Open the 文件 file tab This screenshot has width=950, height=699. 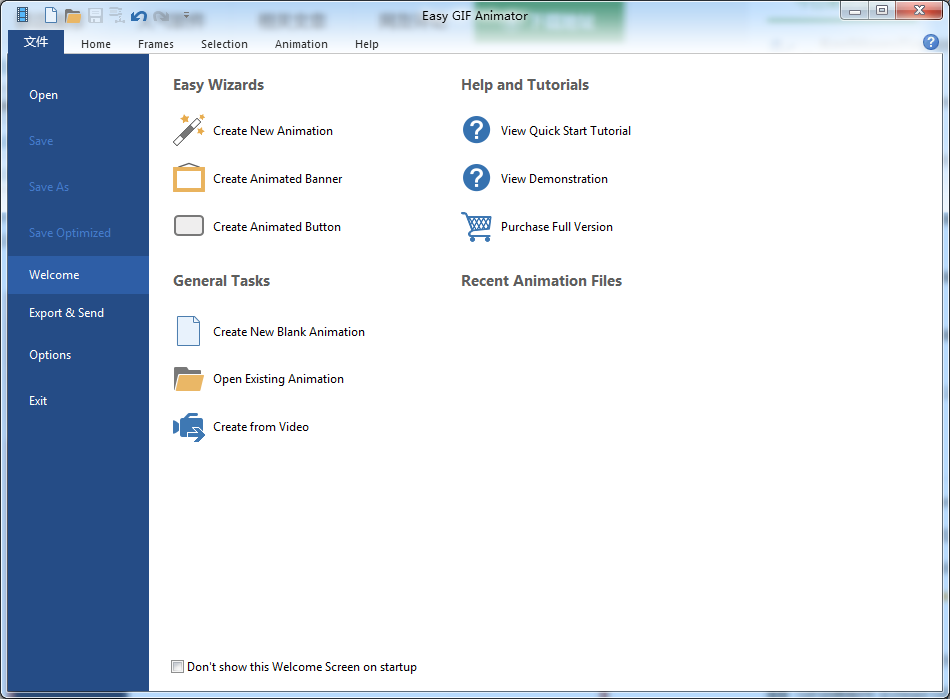click(x=36, y=42)
